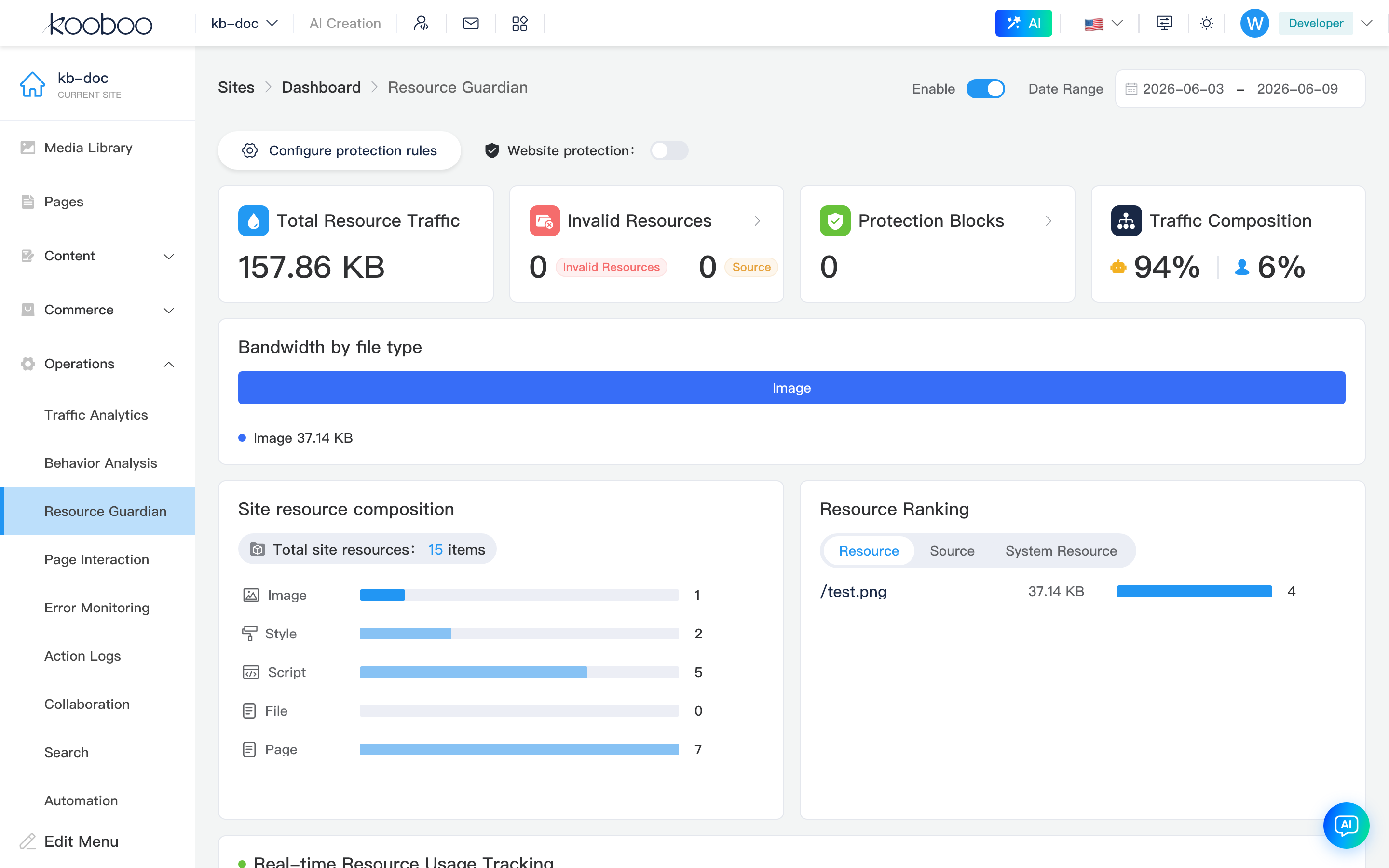Click the Page document icon
The width and height of the screenshot is (1389, 868).
pyautogui.click(x=249, y=749)
